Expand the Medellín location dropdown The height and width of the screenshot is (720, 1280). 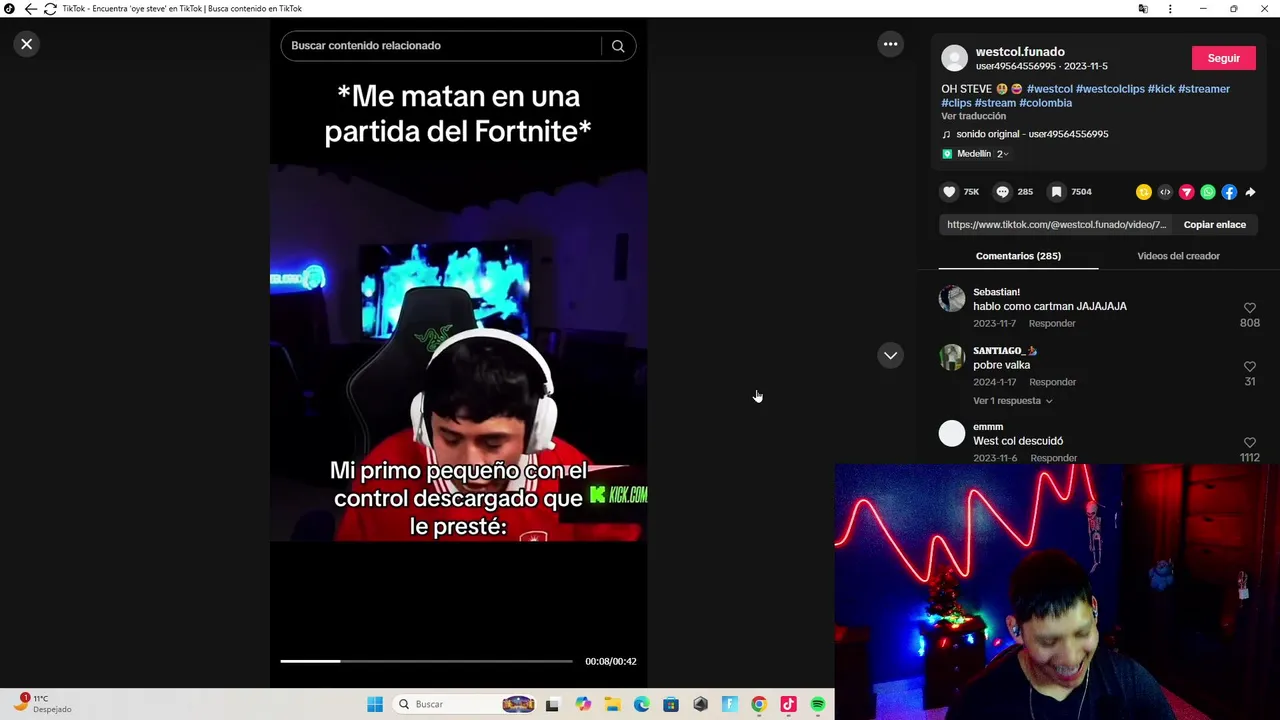point(975,154)
